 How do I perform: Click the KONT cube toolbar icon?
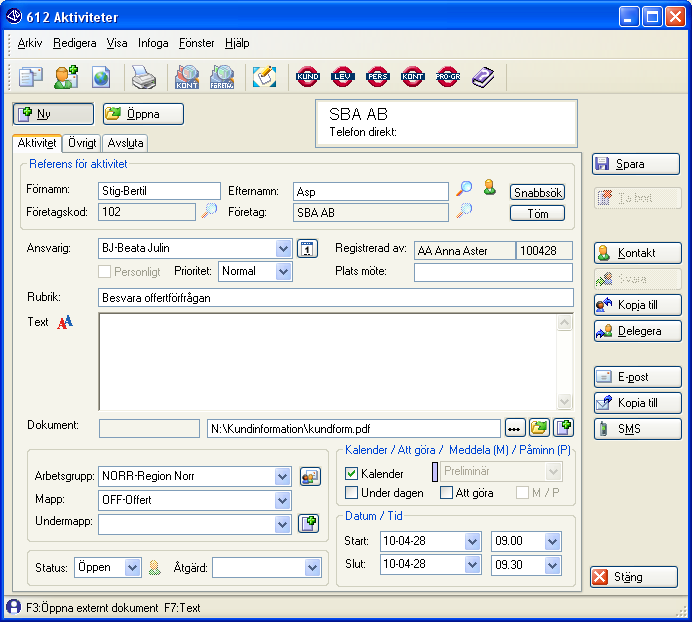pos(187,77)
